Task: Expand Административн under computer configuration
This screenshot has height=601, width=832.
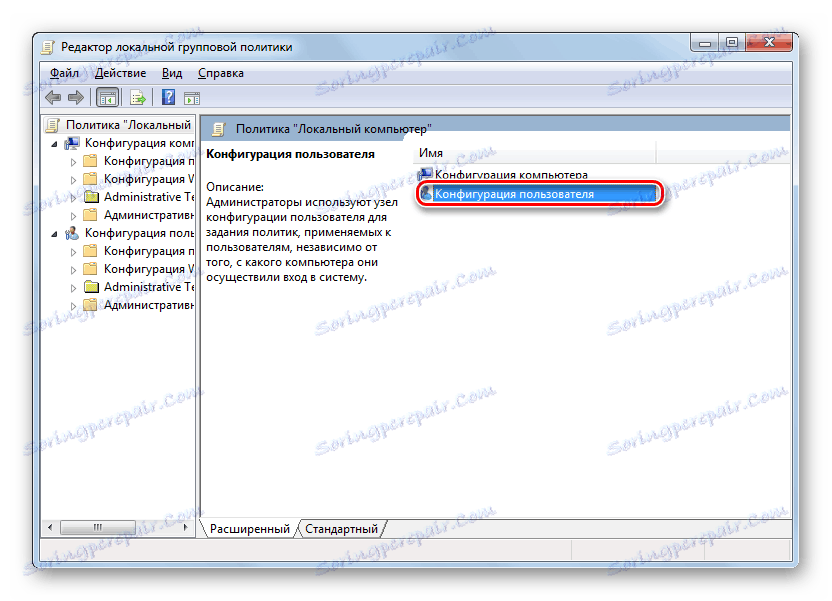Action: (73, 216)
